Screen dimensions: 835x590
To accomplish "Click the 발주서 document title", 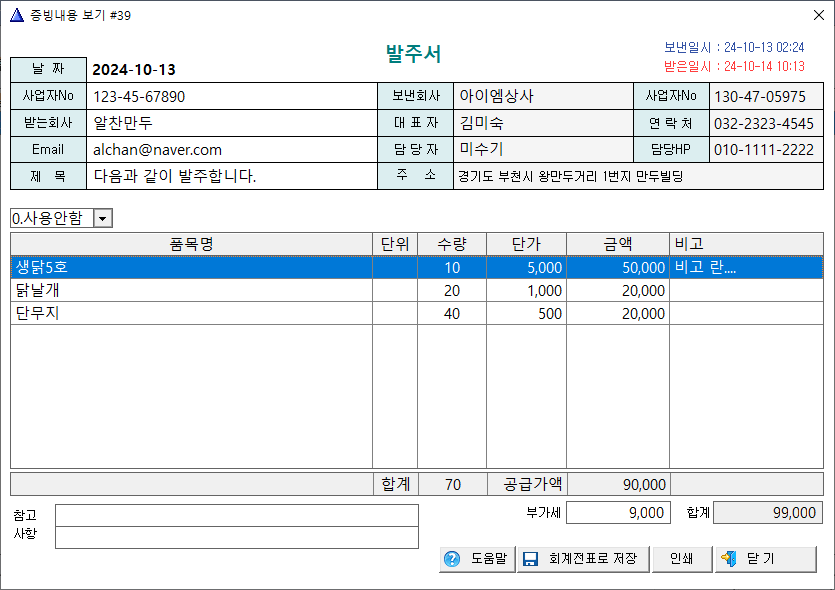I will 413,54.
